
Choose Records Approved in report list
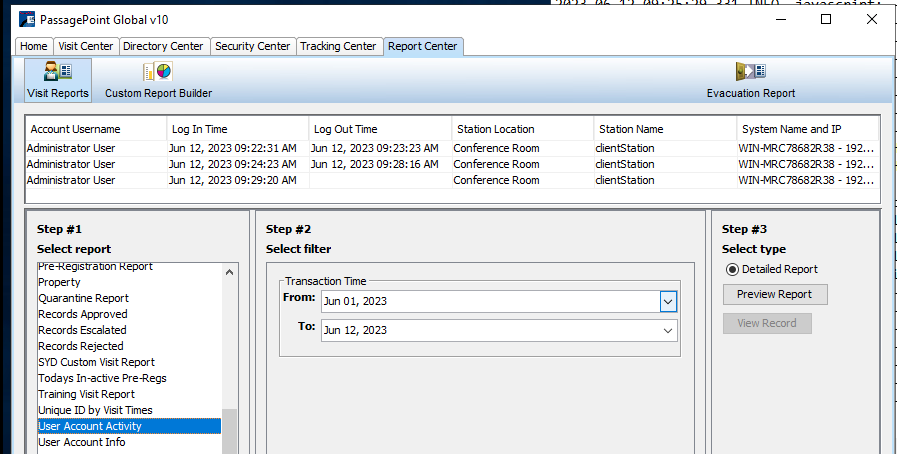click(83, 314)
